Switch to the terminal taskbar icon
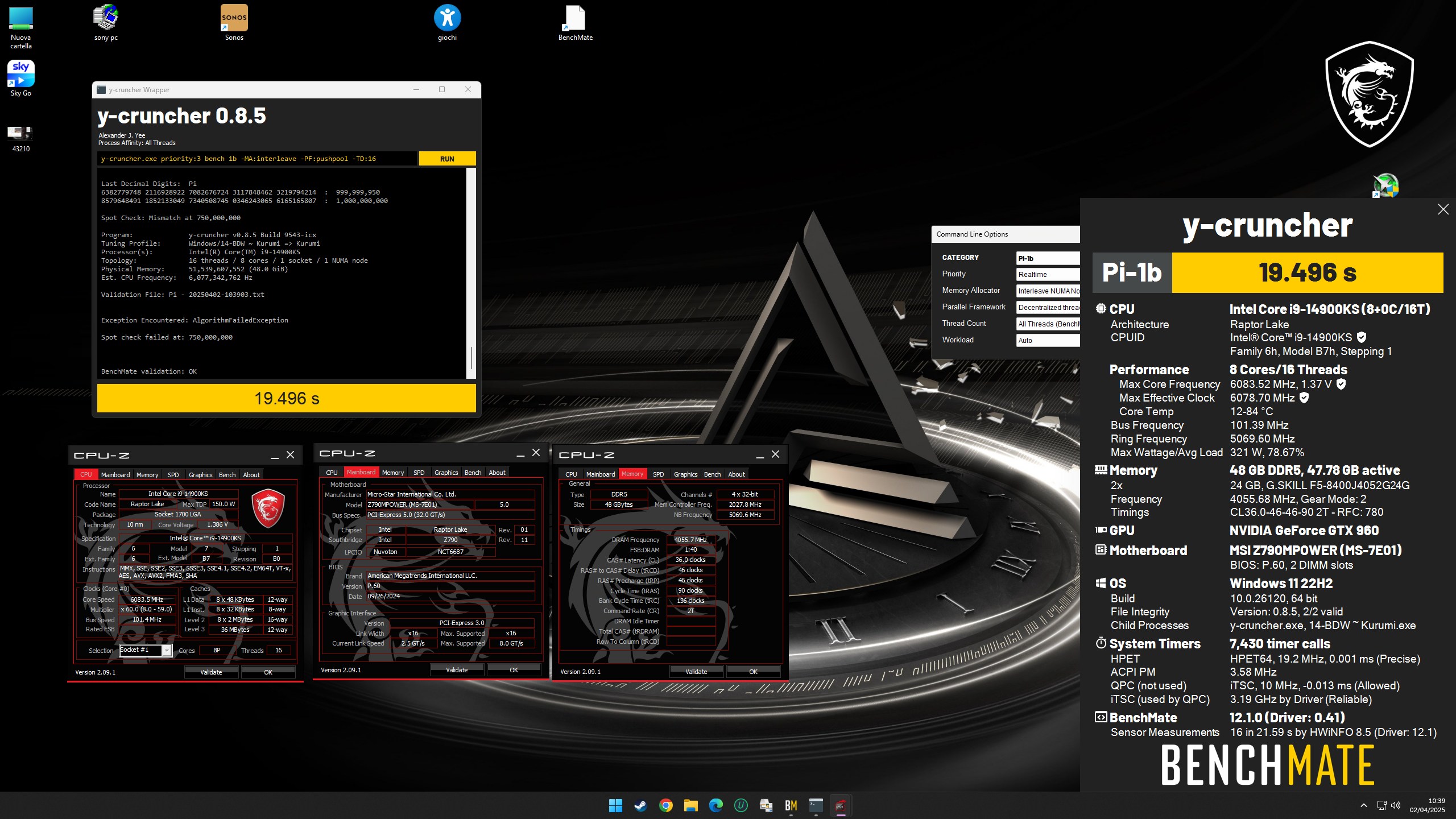Screen dimensions: 1456x819 point(816,805)
